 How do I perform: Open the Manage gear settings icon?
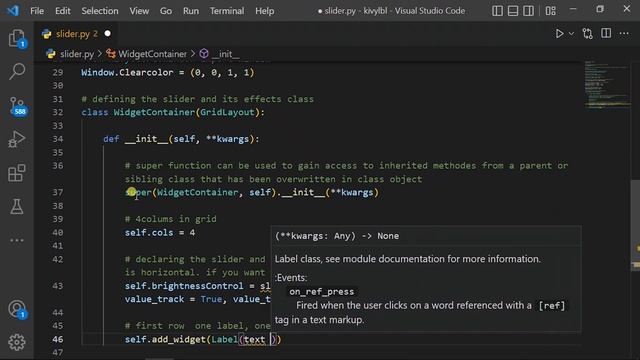pyautogui.click(x=17, y=342)
